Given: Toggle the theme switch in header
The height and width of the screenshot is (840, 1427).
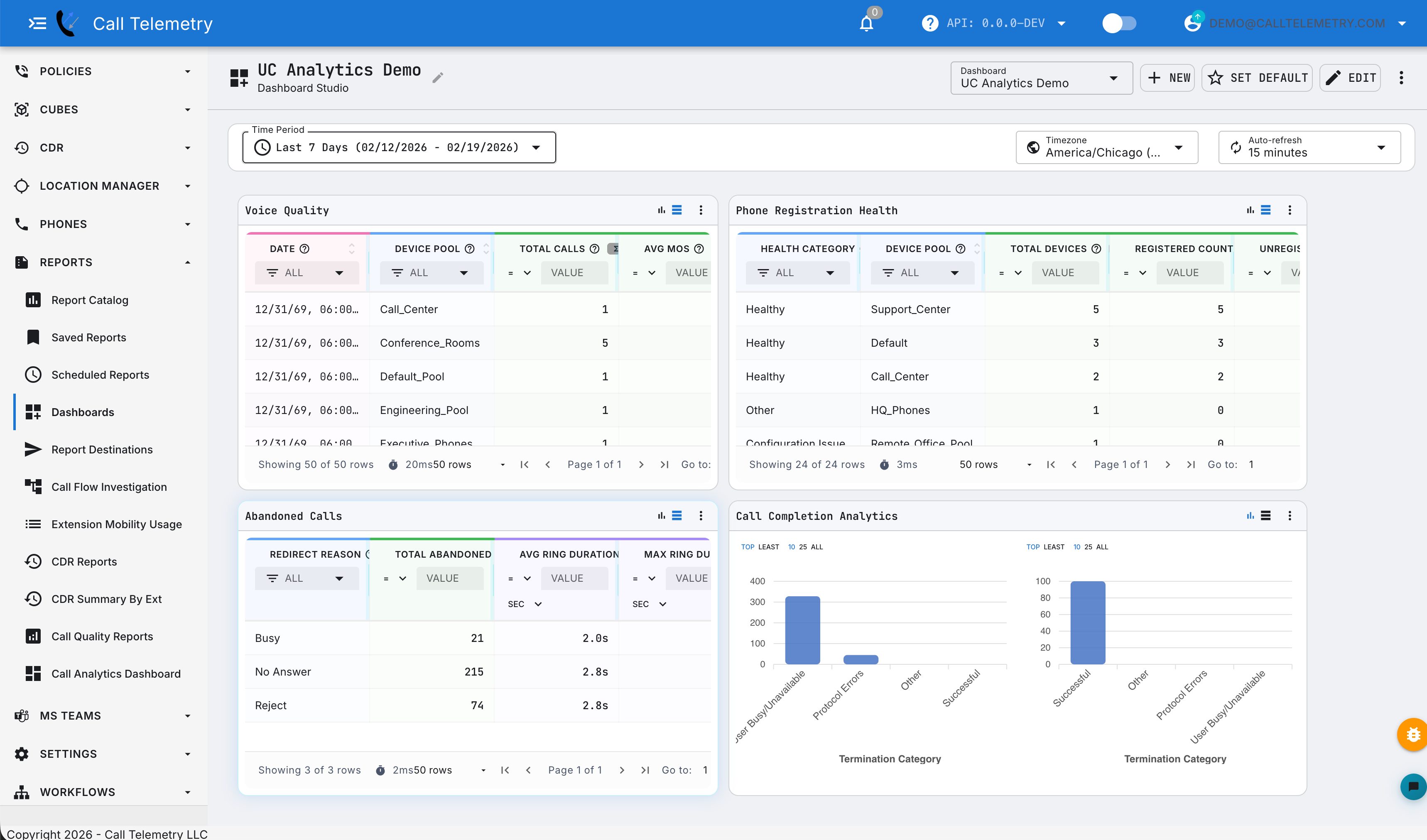Looking at the screenshot, I should point(1119,23).
